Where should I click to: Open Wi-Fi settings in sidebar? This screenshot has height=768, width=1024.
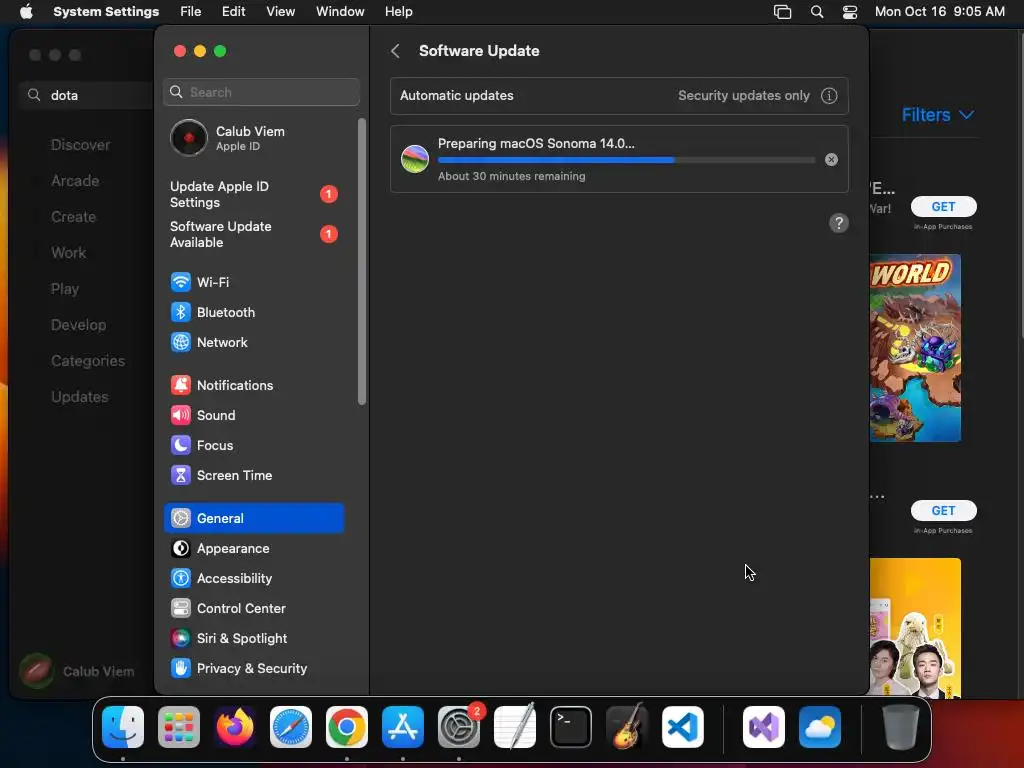tap(254, 282)
